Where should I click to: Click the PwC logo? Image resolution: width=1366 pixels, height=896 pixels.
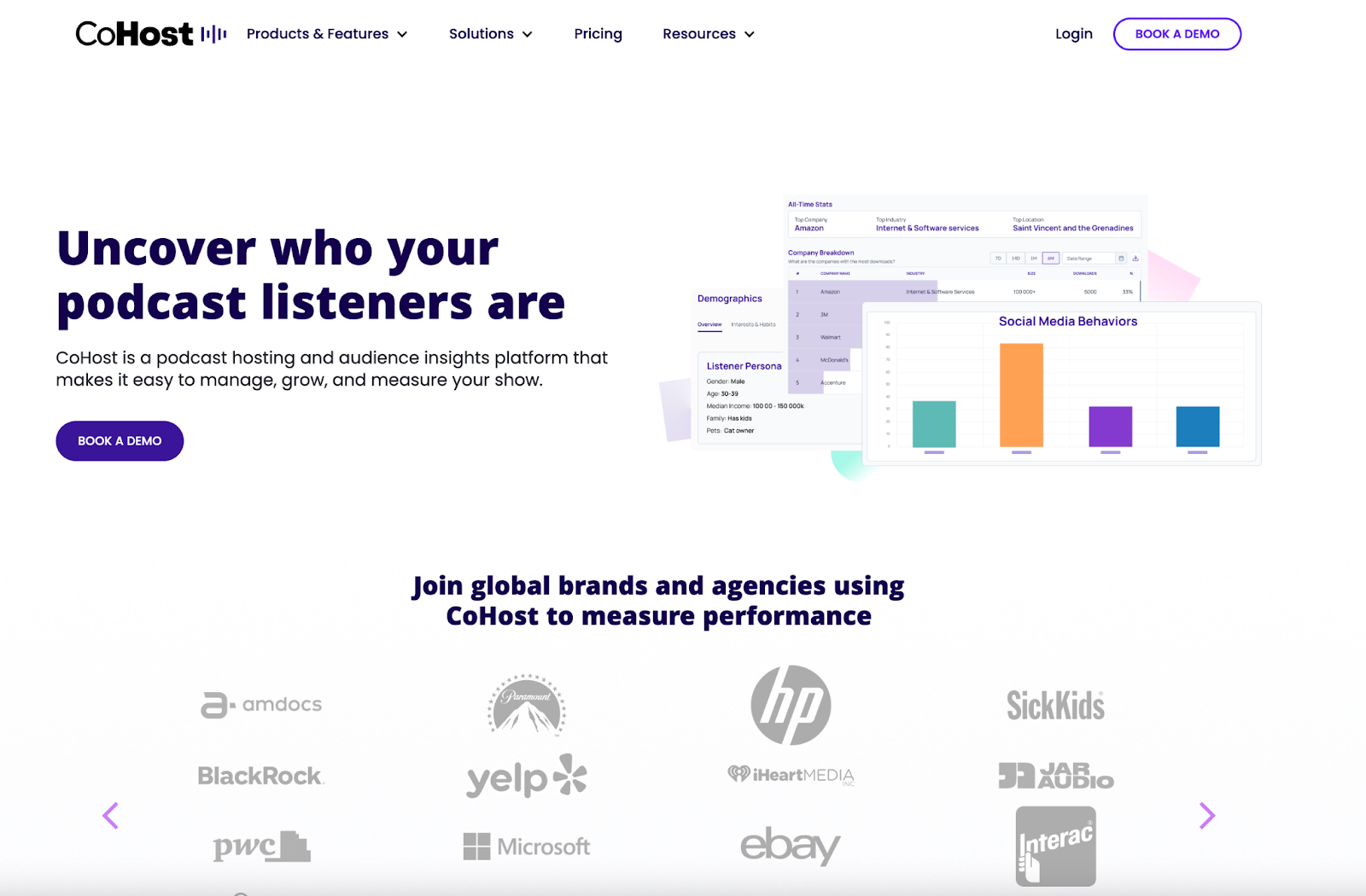pos(261,847)
